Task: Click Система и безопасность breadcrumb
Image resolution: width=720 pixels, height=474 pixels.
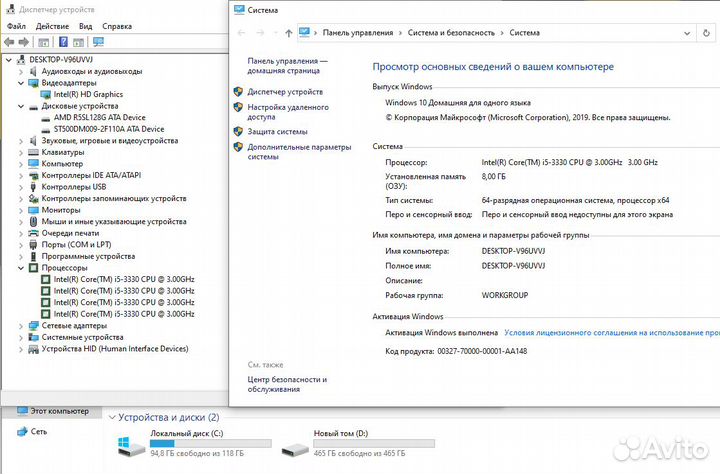Action: tap(451, 33)
